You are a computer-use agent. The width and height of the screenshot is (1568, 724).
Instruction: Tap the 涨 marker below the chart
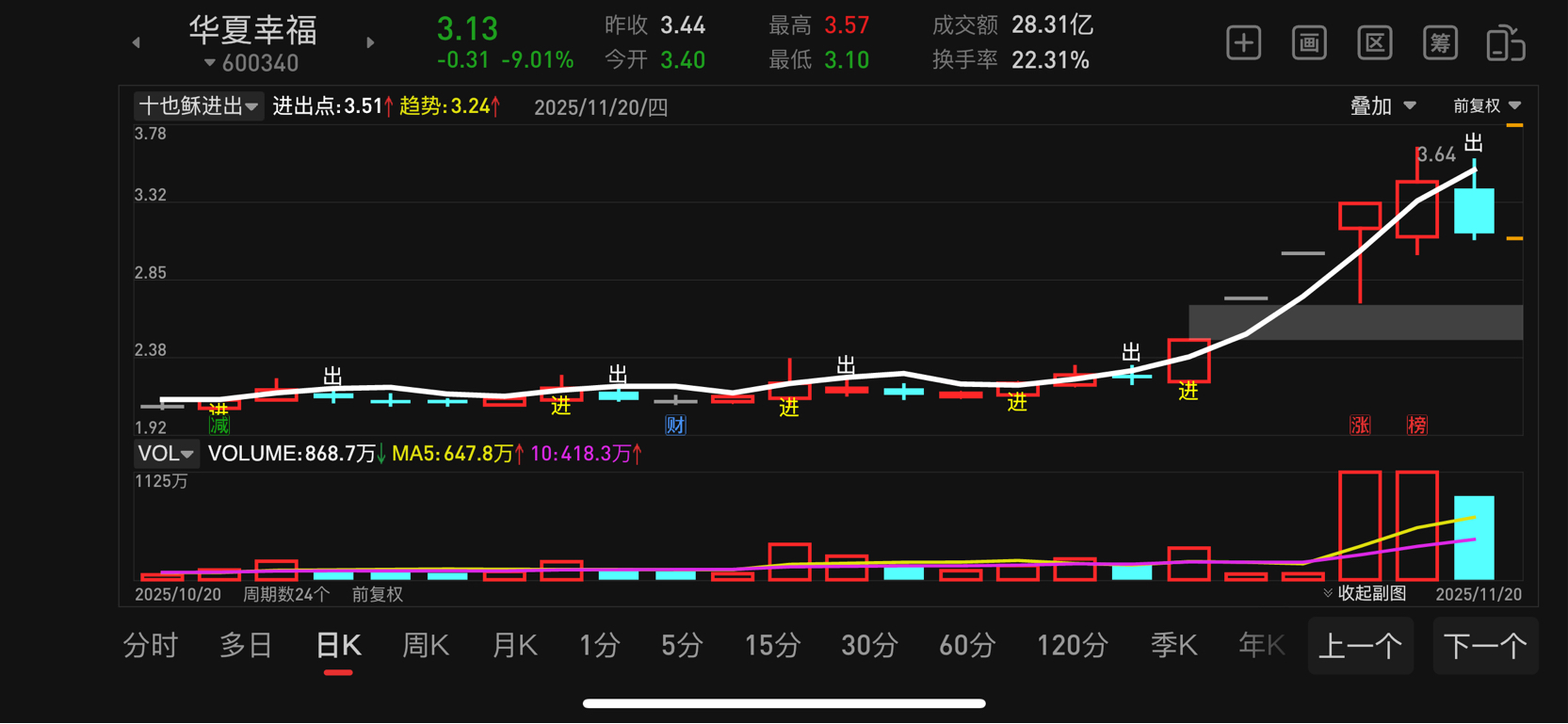coord(1360,425)
